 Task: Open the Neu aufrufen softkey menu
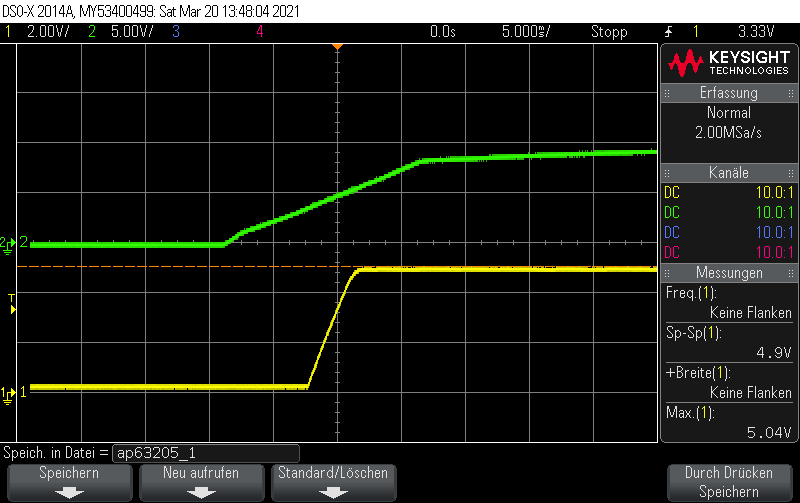click(201, 482)
